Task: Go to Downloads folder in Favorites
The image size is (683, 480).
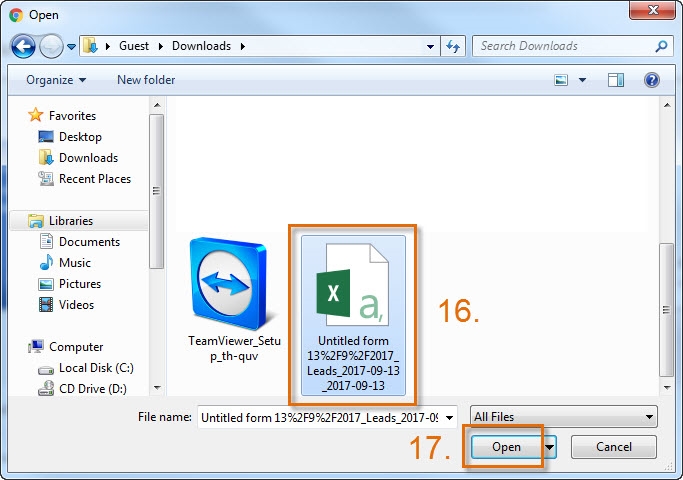Action: (x=88, y=158)
